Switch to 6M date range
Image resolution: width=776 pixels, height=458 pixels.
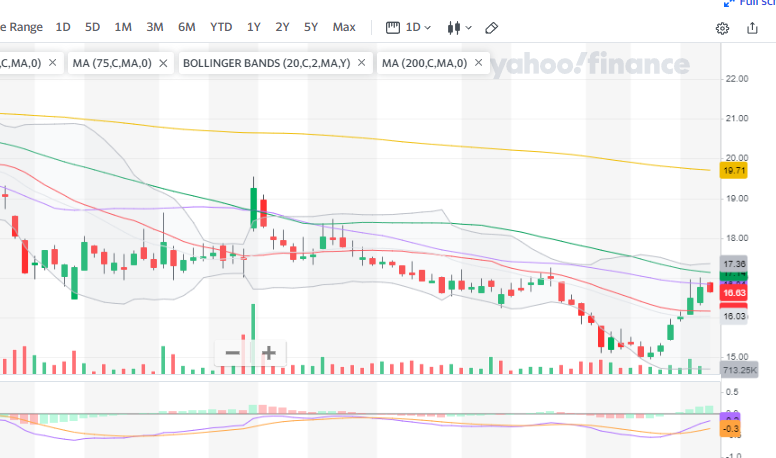click(186, 27)
